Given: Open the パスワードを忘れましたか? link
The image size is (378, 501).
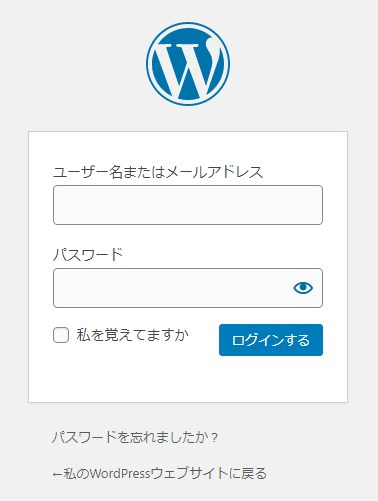Looking at the screenshot, I should [x=135, y=437].
